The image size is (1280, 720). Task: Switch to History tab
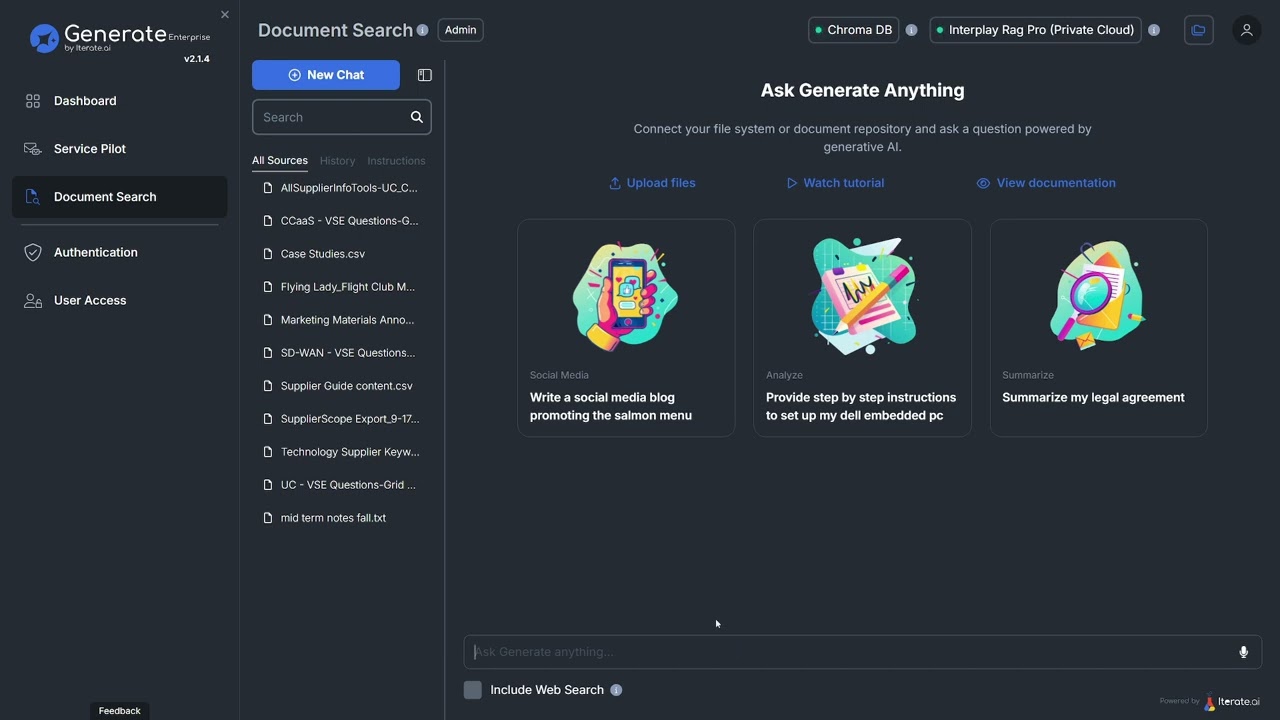[x=337, y=161]
